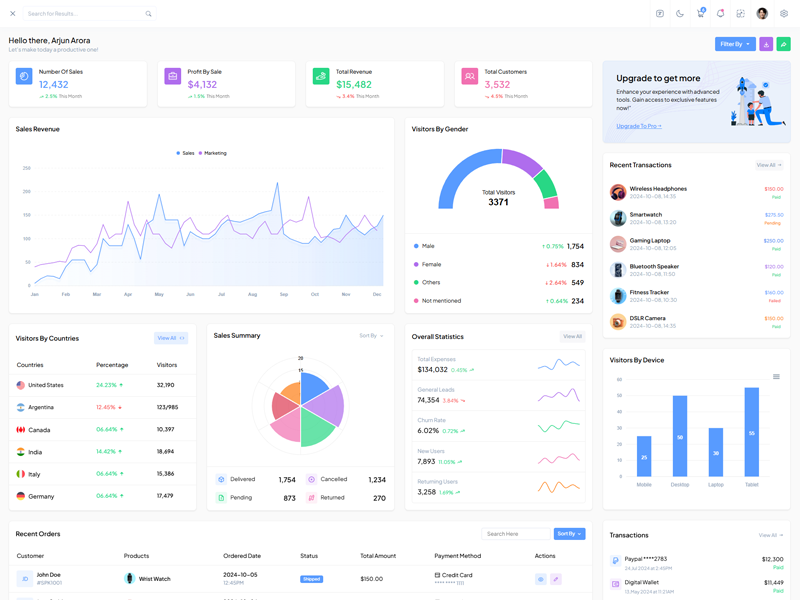Open Sort By in Sales Summary
The image size is (800, 600).
coord(371,336)
